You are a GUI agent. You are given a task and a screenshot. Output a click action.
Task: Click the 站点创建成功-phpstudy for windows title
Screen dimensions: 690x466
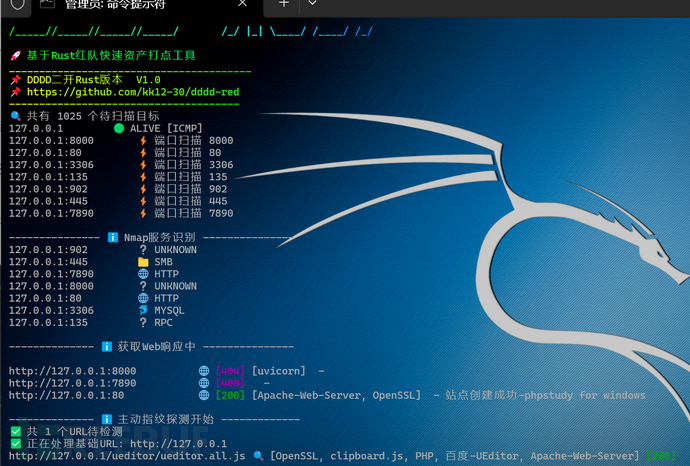coord(546,395)
